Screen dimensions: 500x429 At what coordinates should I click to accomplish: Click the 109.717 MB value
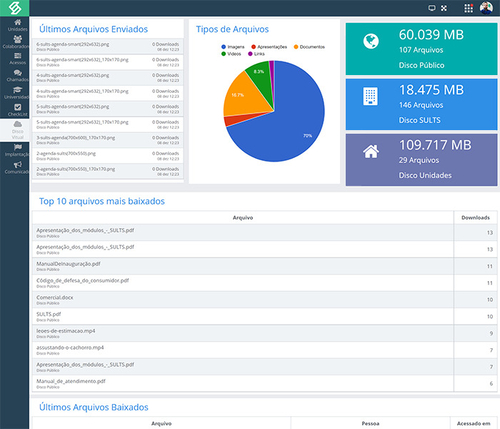(435, 145)
